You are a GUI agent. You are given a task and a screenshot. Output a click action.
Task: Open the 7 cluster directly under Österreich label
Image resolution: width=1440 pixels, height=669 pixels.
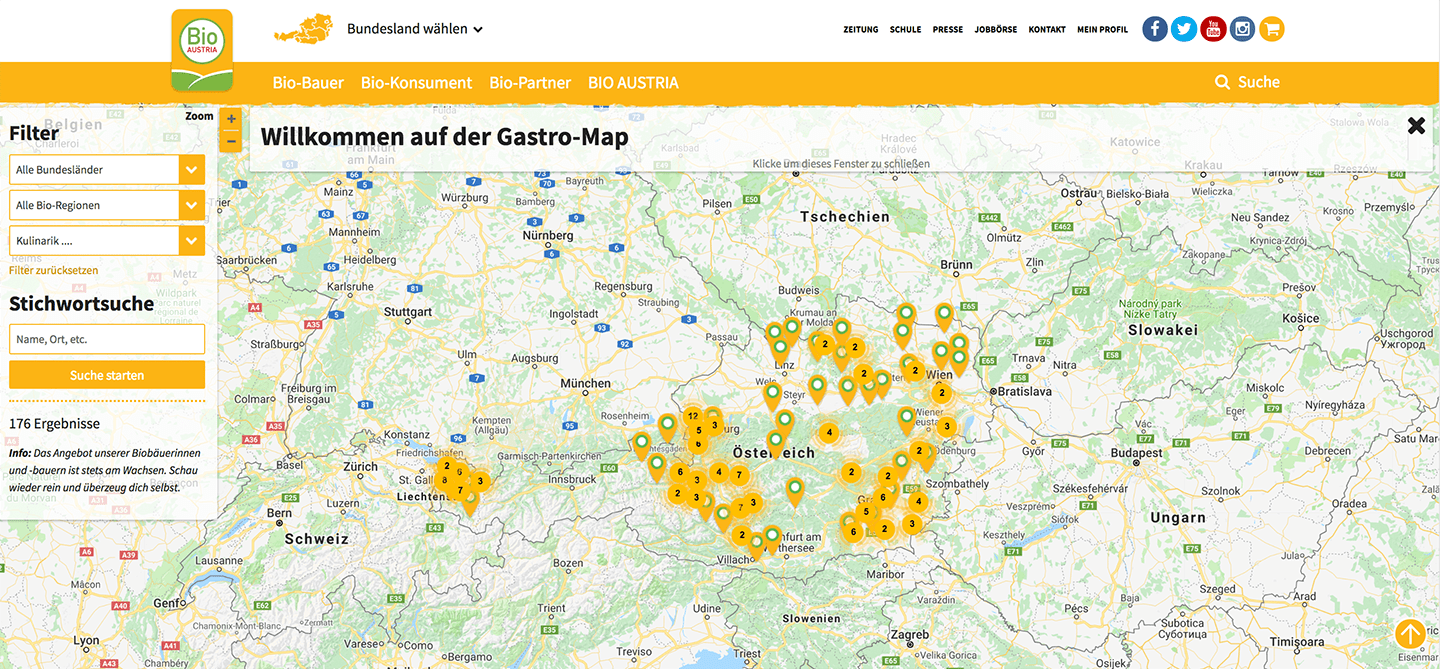(x=739, y=475)
